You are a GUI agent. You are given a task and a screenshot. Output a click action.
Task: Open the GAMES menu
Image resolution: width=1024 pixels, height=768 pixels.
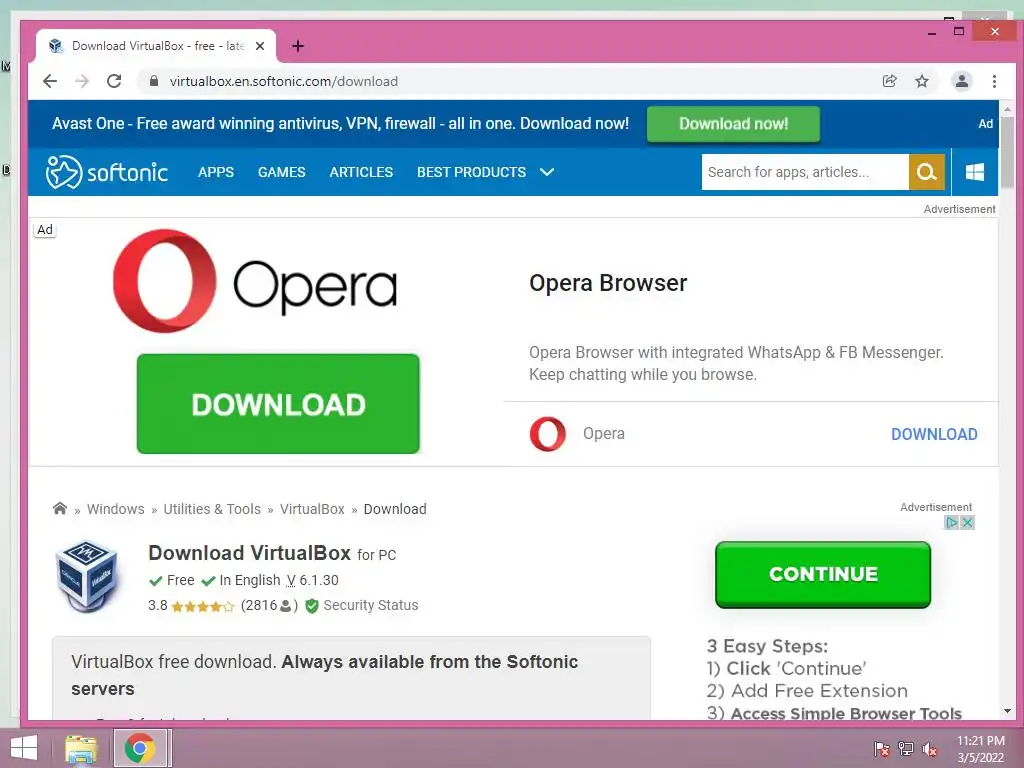(x=281, y=172)
